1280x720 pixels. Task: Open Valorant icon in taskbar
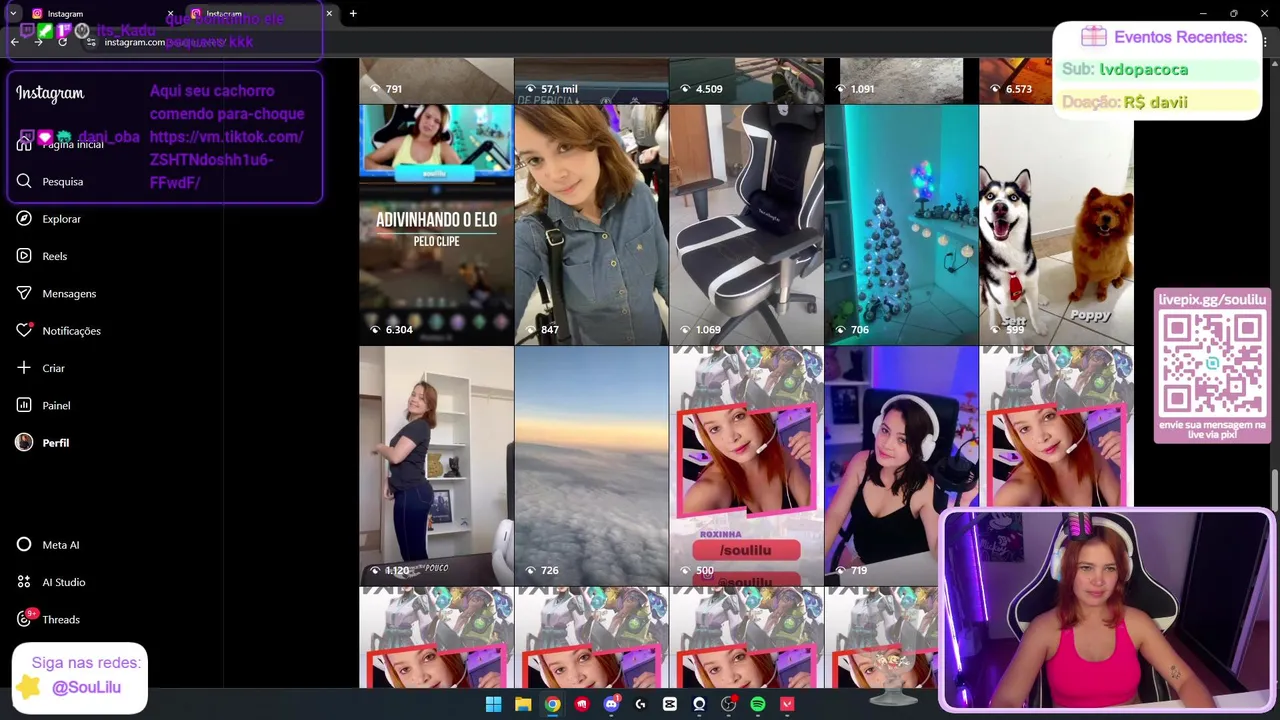787,704
